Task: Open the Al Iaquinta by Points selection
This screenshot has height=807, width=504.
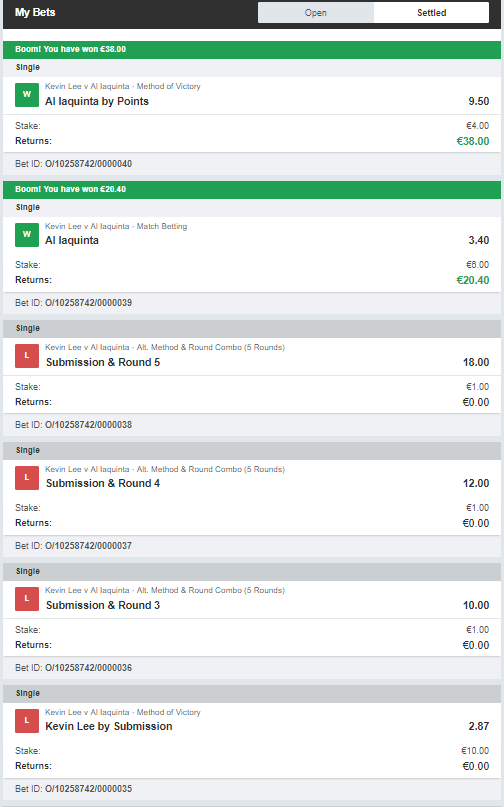Action: (97, 101)
